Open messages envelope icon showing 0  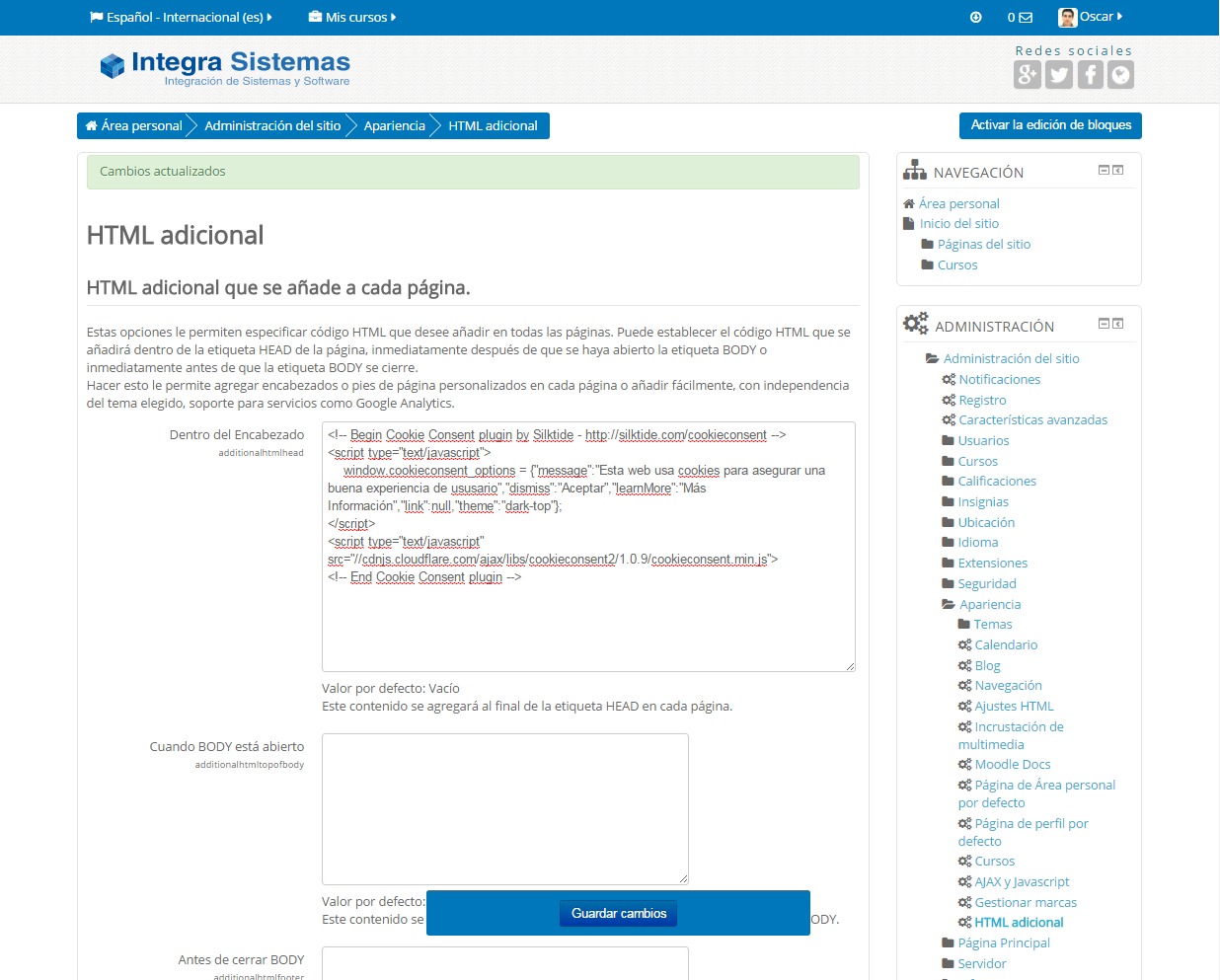[x=1020, y=17]
